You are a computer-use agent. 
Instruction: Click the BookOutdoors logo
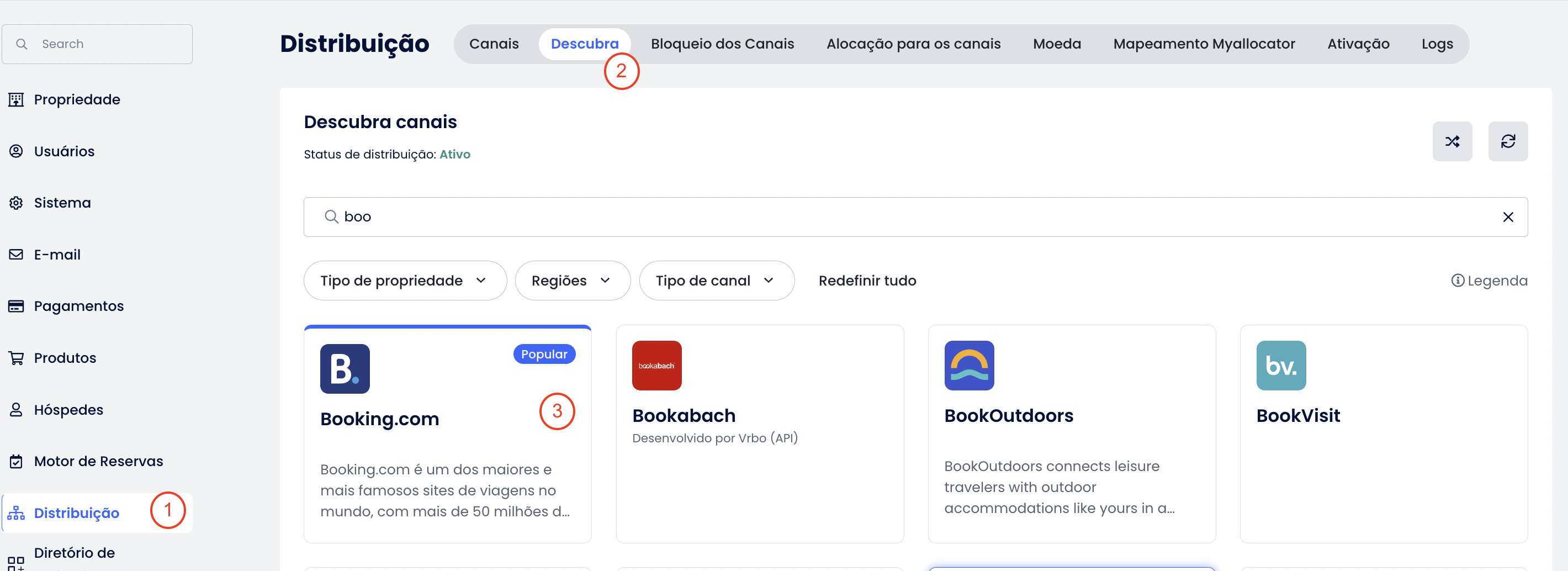click(969, 365)
